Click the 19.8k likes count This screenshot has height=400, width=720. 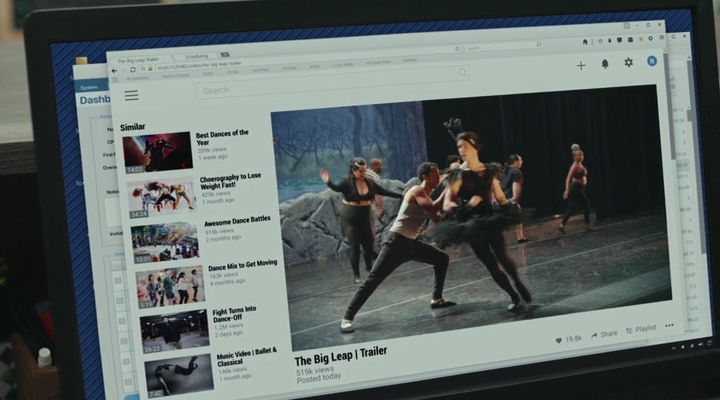point(573,339)
